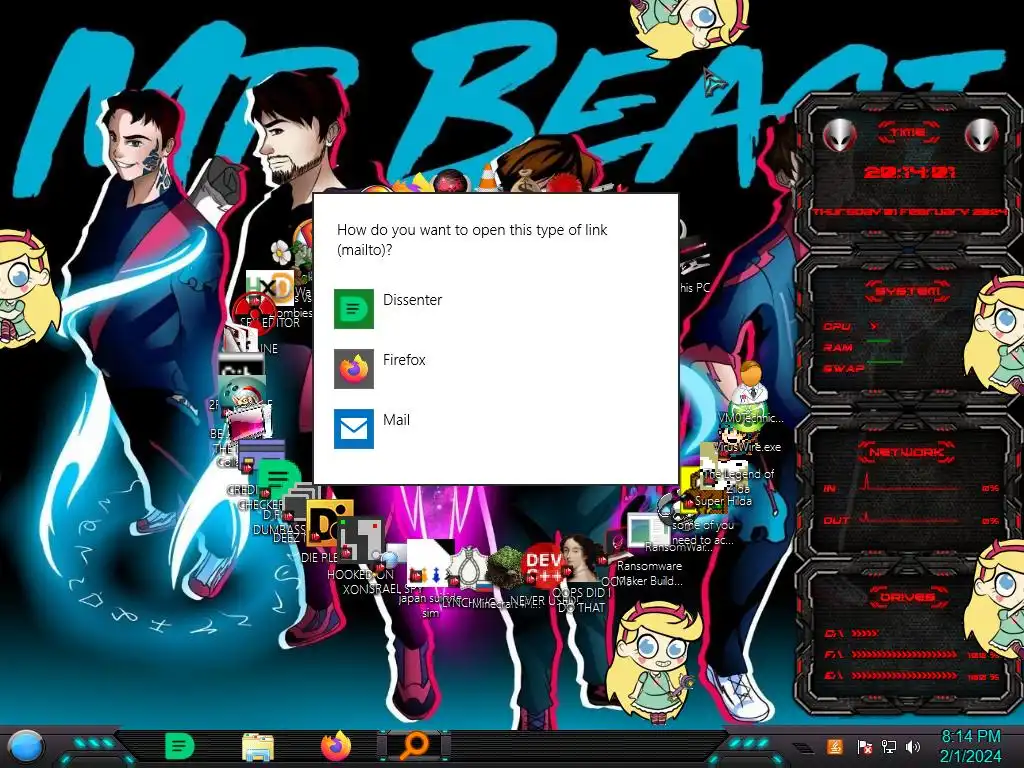Click the orange magnifier taskbar item
Viewport: 1024px width, 768px height.
(414, 746)
